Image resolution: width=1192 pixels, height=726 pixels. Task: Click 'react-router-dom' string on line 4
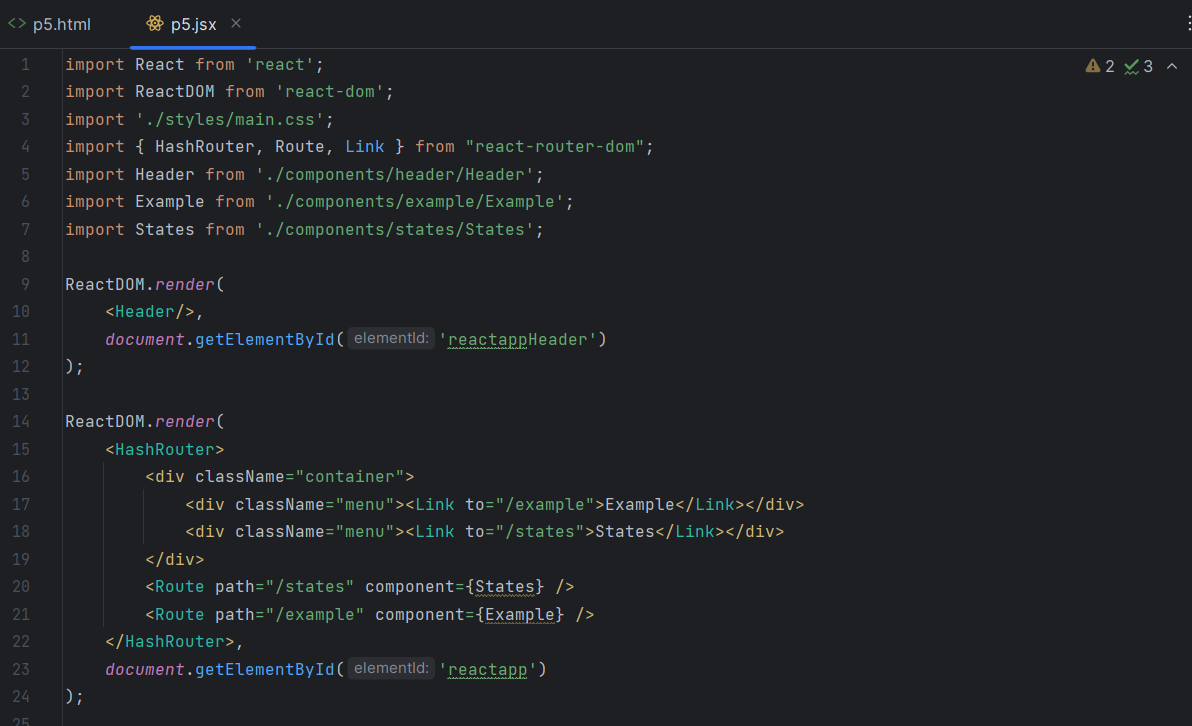click(x=555, y=147)
